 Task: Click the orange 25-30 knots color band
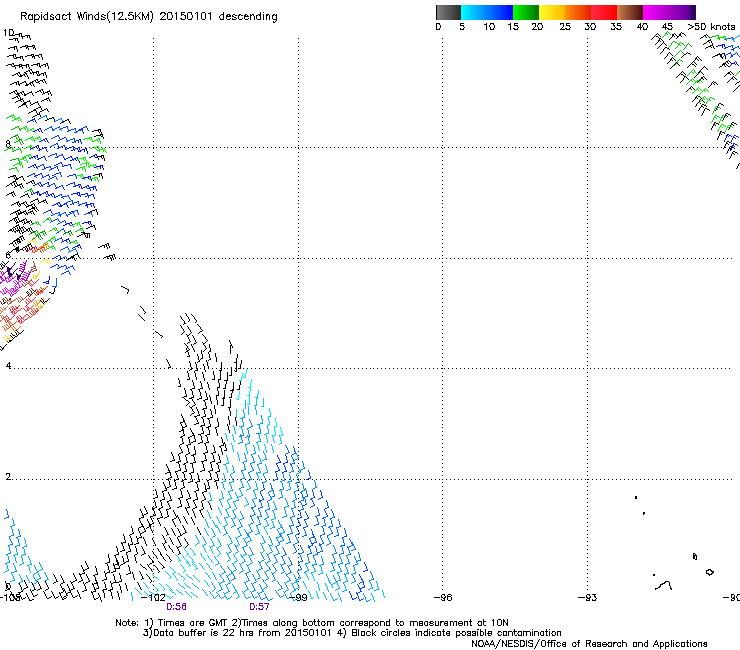(x=578, y=12)
